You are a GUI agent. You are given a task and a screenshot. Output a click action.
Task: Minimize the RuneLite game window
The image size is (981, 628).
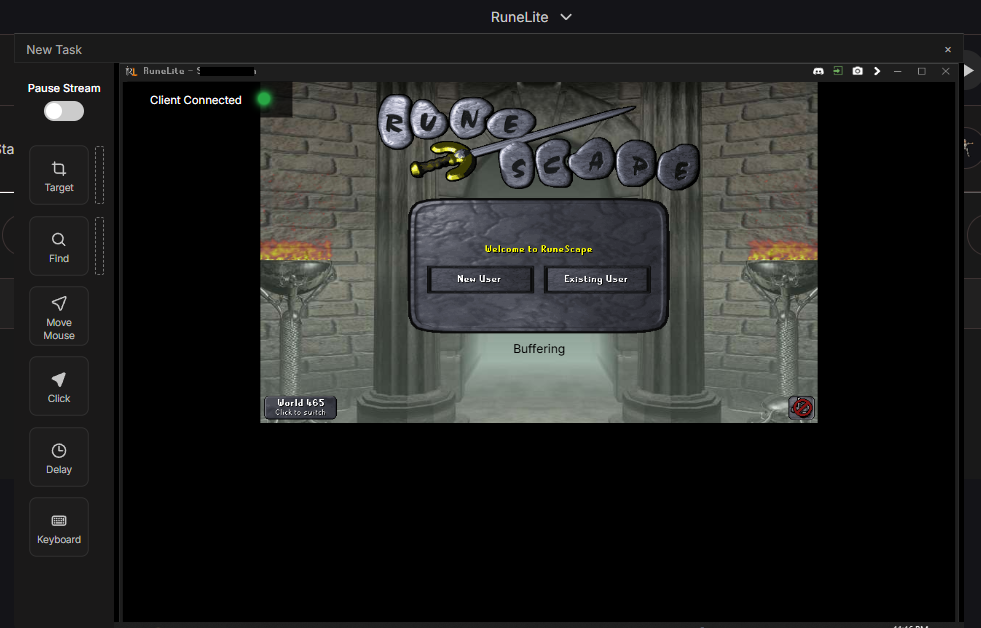tap(898, 71)
